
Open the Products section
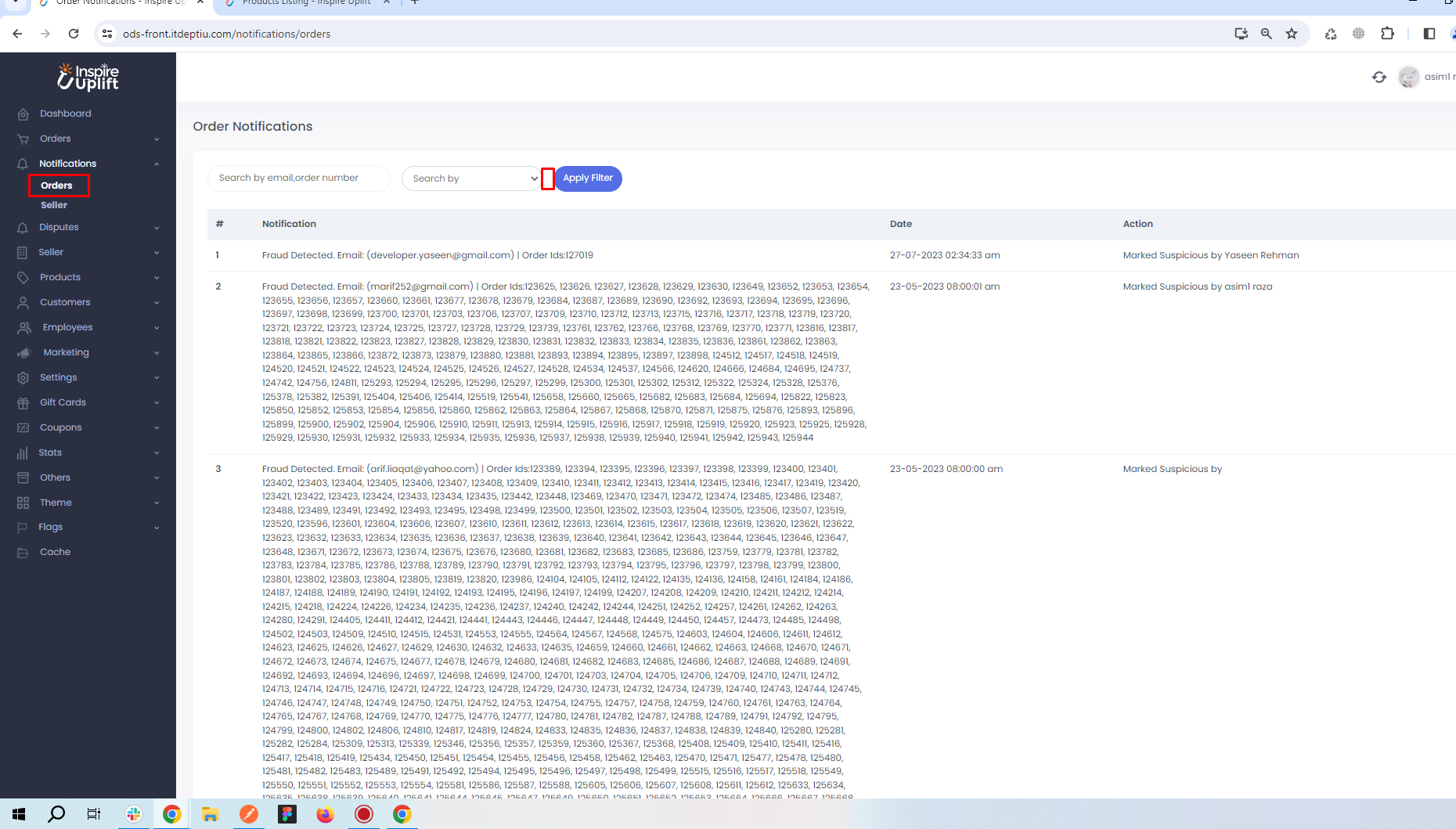pos(59,277)
